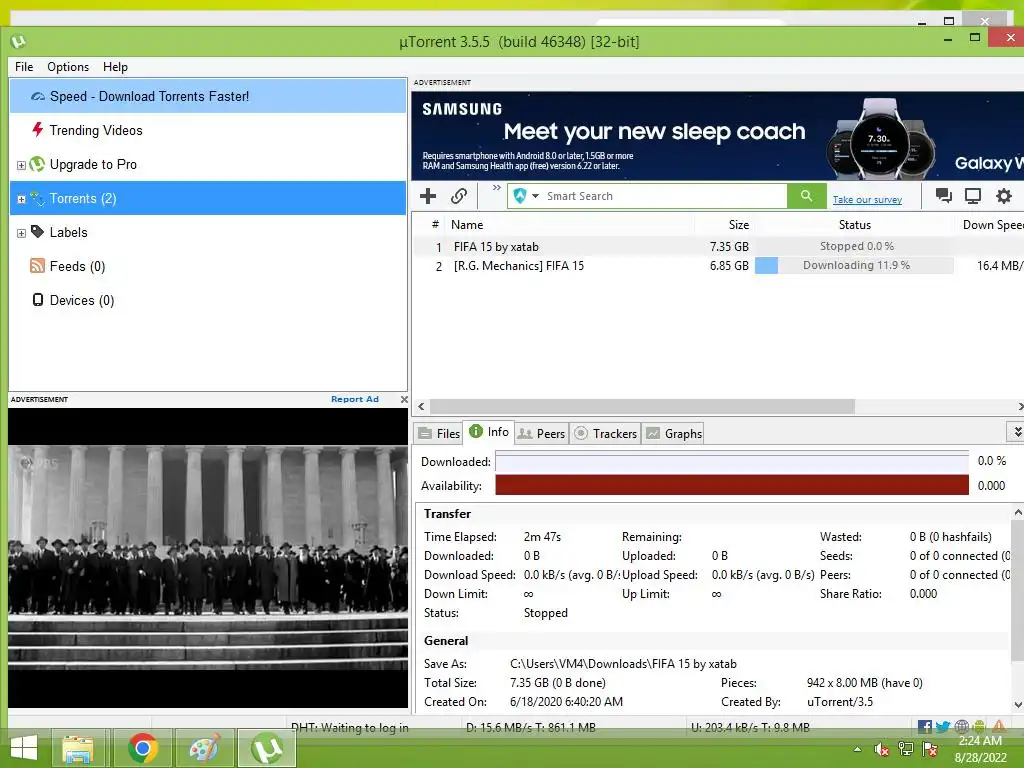This screenshot has width=1024, height=768.
Task: Click the red Availability bar
Action: (731, 485)
